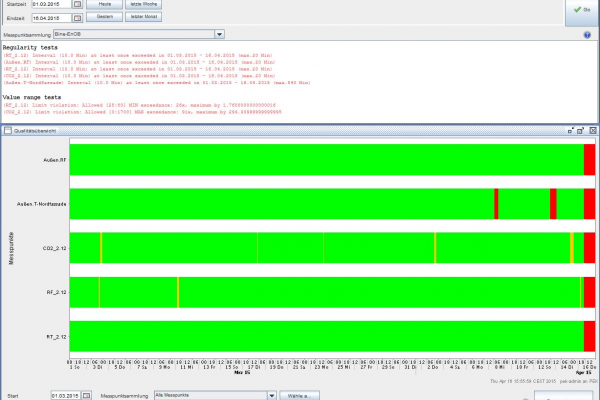The width and height of the screenshot is (600, 400).
Task: Click the CO2_2.12 axis label
Action: coord(54,248)
